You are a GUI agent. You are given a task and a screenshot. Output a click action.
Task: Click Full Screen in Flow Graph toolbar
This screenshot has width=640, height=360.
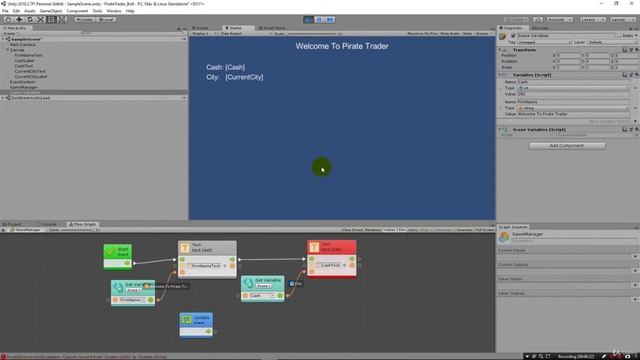click(x=484, y=230)
